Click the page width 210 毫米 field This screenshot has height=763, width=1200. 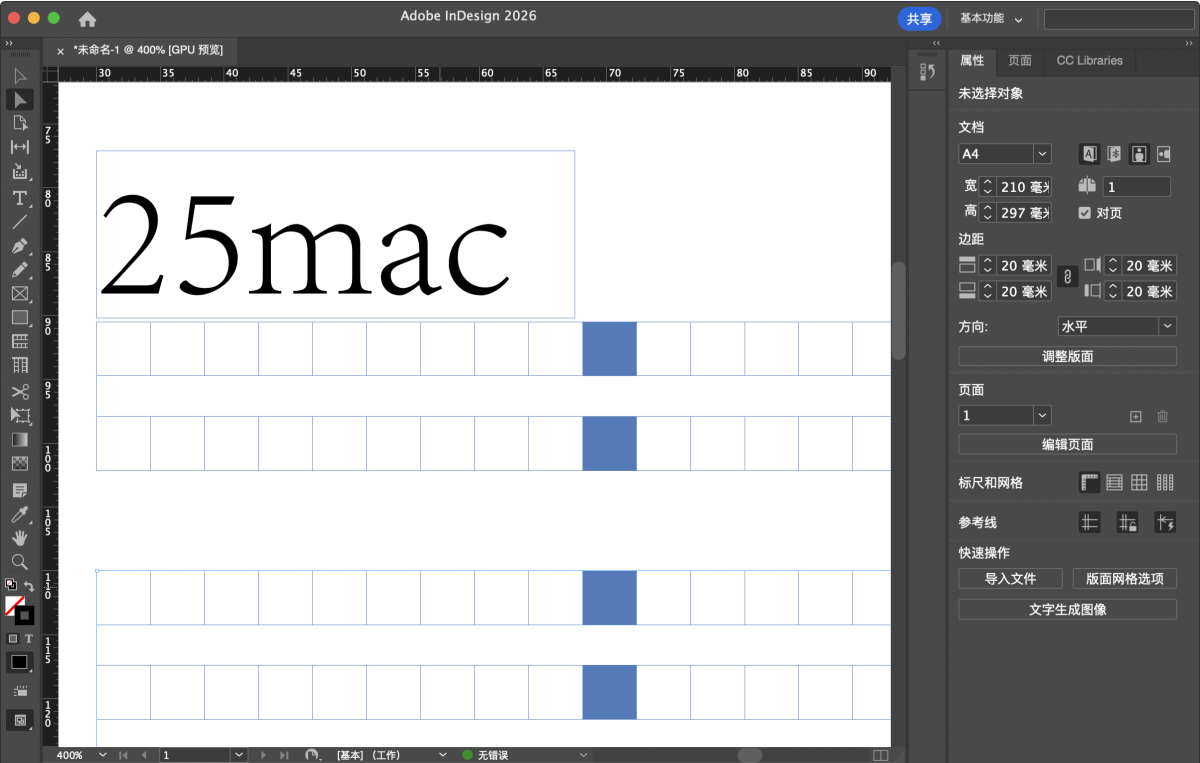coord(1024,187)
